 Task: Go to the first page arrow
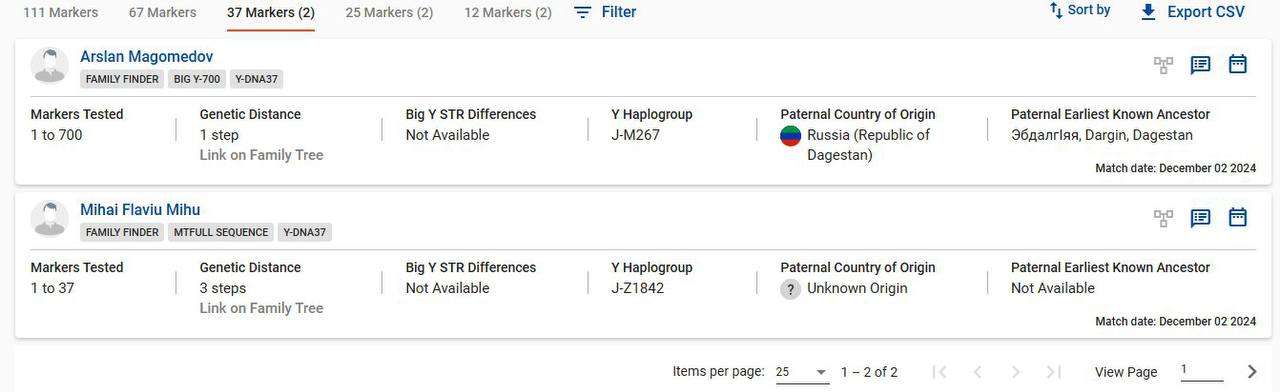coord(939,372)
